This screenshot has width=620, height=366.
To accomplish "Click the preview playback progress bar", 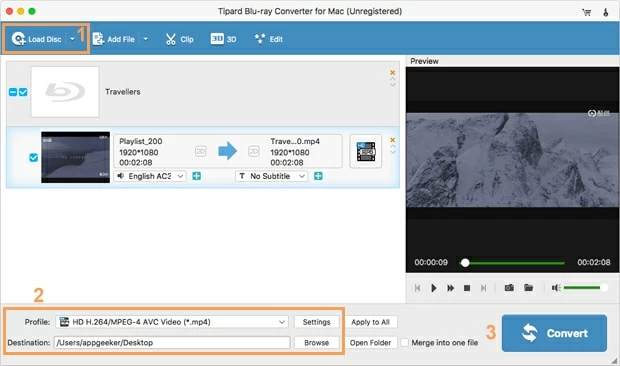I will 512,262.
